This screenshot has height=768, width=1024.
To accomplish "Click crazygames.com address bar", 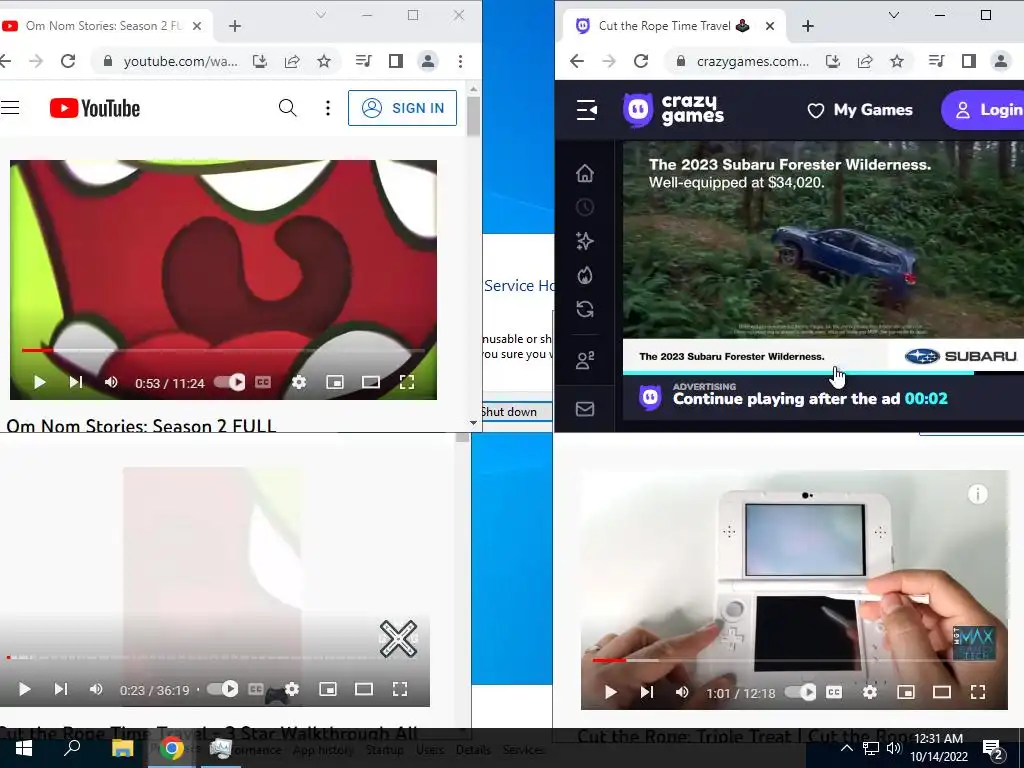I will click(752, 61).
